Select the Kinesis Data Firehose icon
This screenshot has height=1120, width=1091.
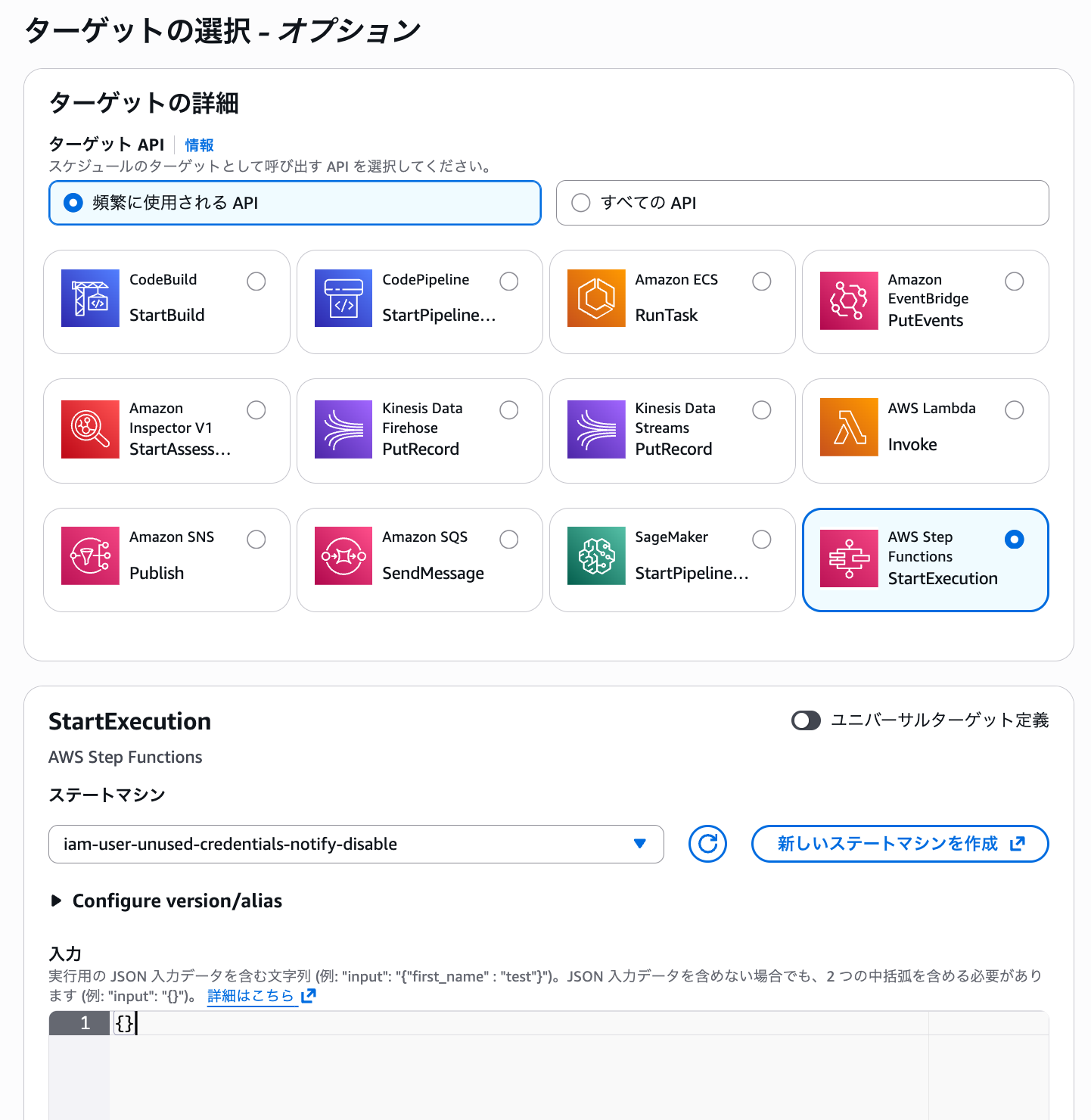coord(343,429)
